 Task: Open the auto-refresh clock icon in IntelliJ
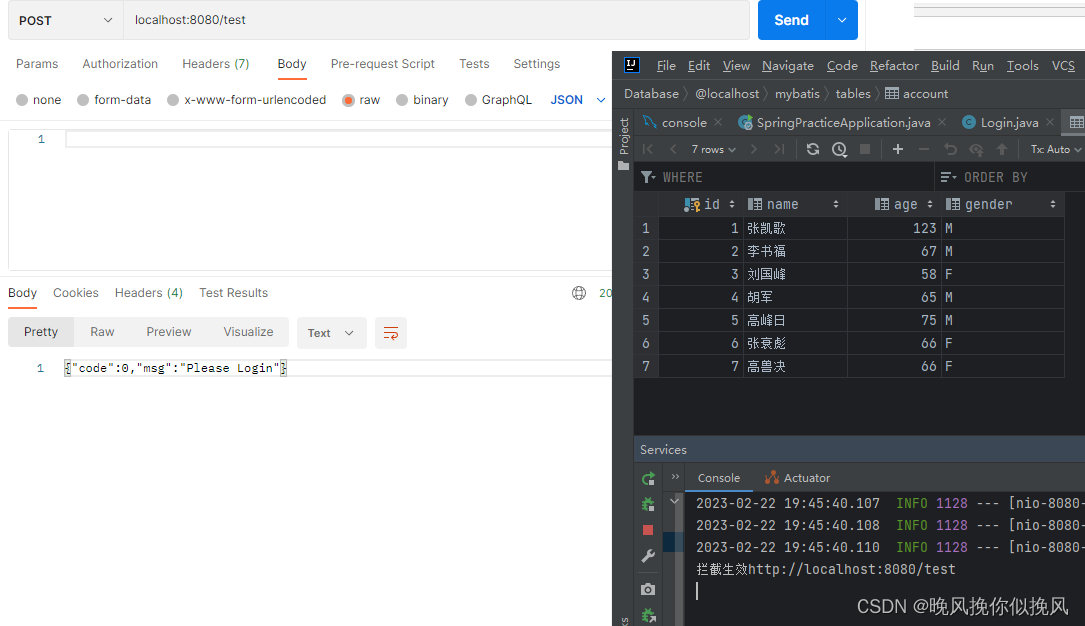point(839,149)
